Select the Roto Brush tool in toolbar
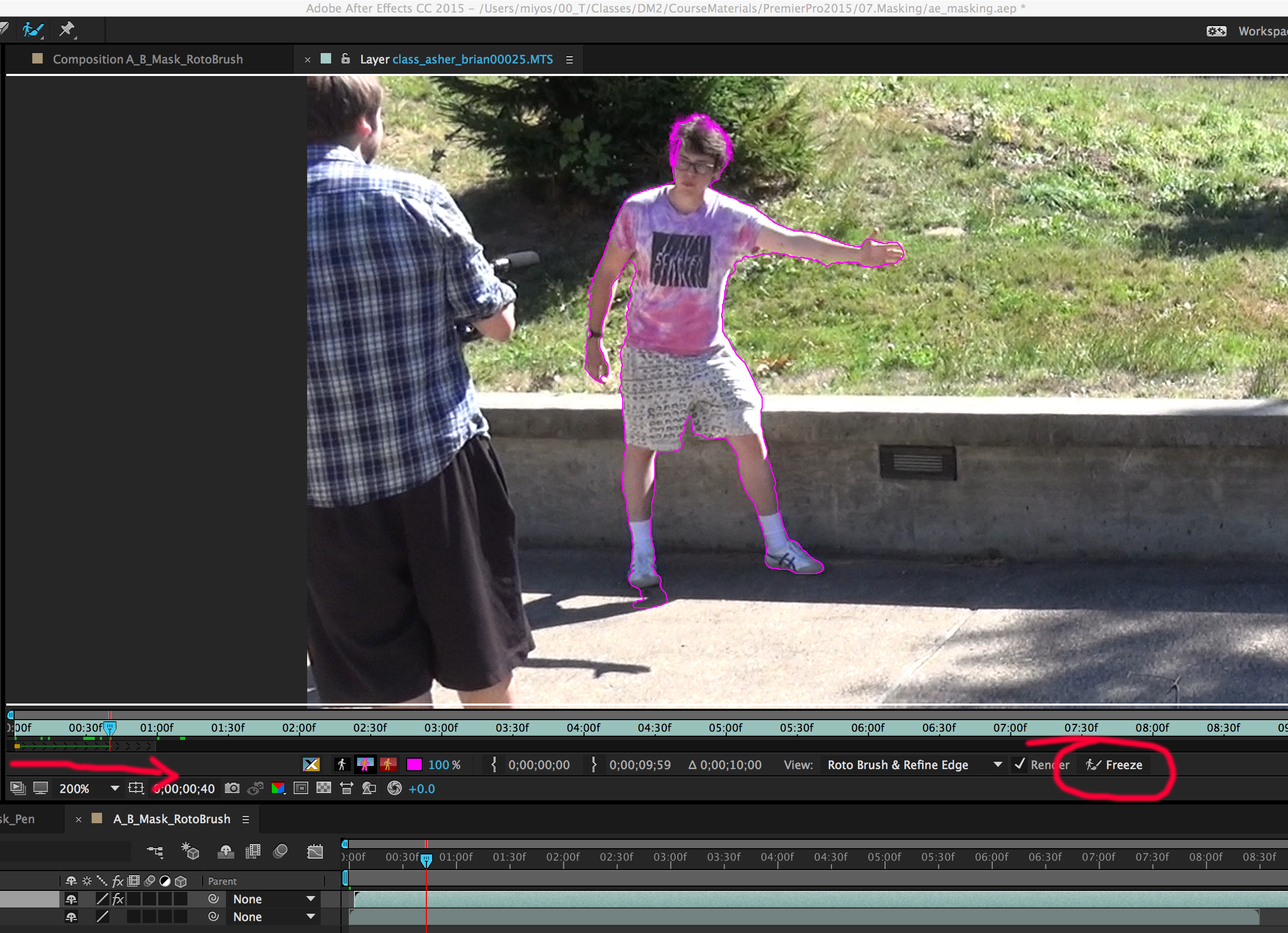This screenshot has width=1288, height=933. click(32, 30)
